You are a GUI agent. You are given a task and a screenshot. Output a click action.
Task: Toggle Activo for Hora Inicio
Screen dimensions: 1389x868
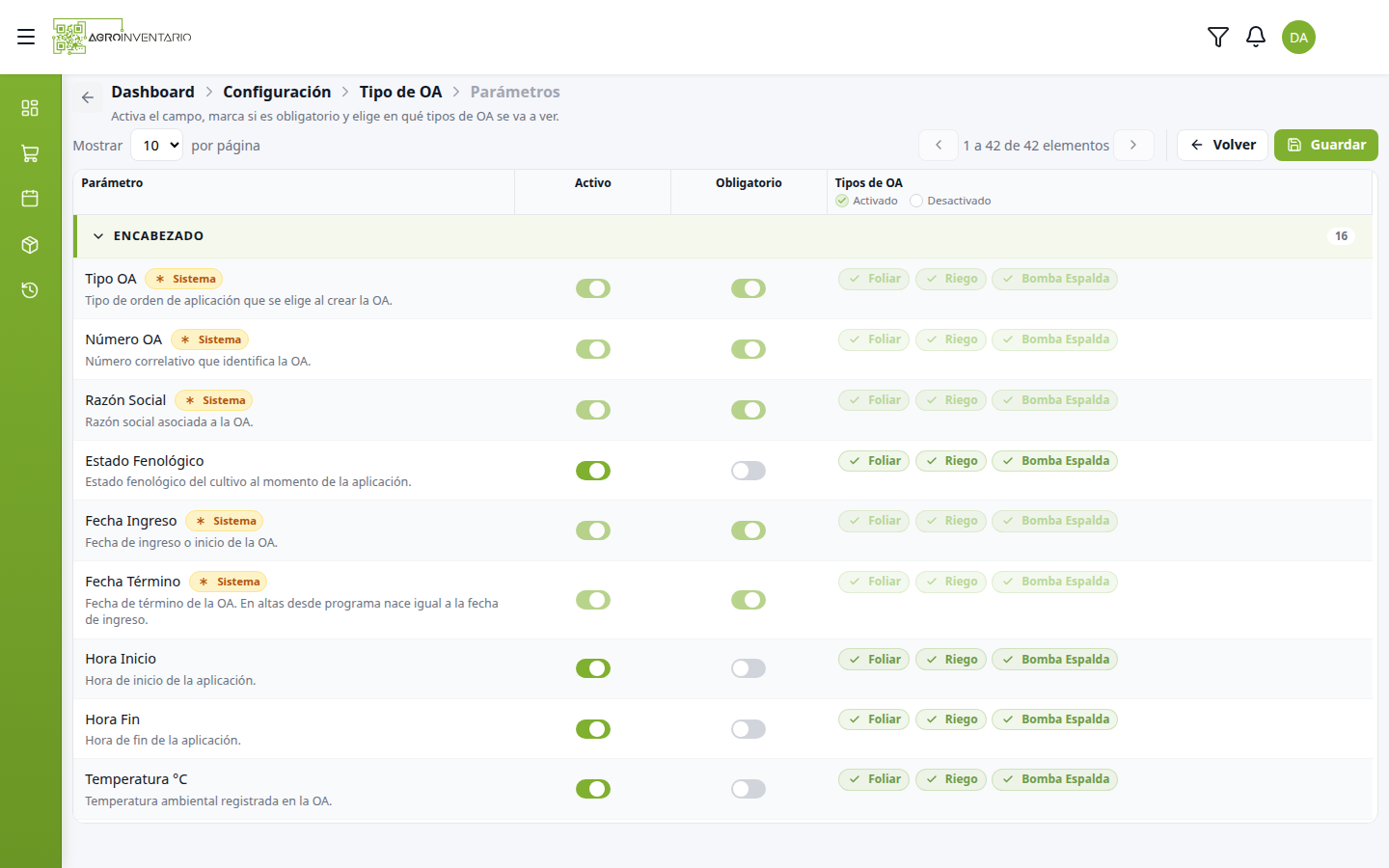coord(593,668)
